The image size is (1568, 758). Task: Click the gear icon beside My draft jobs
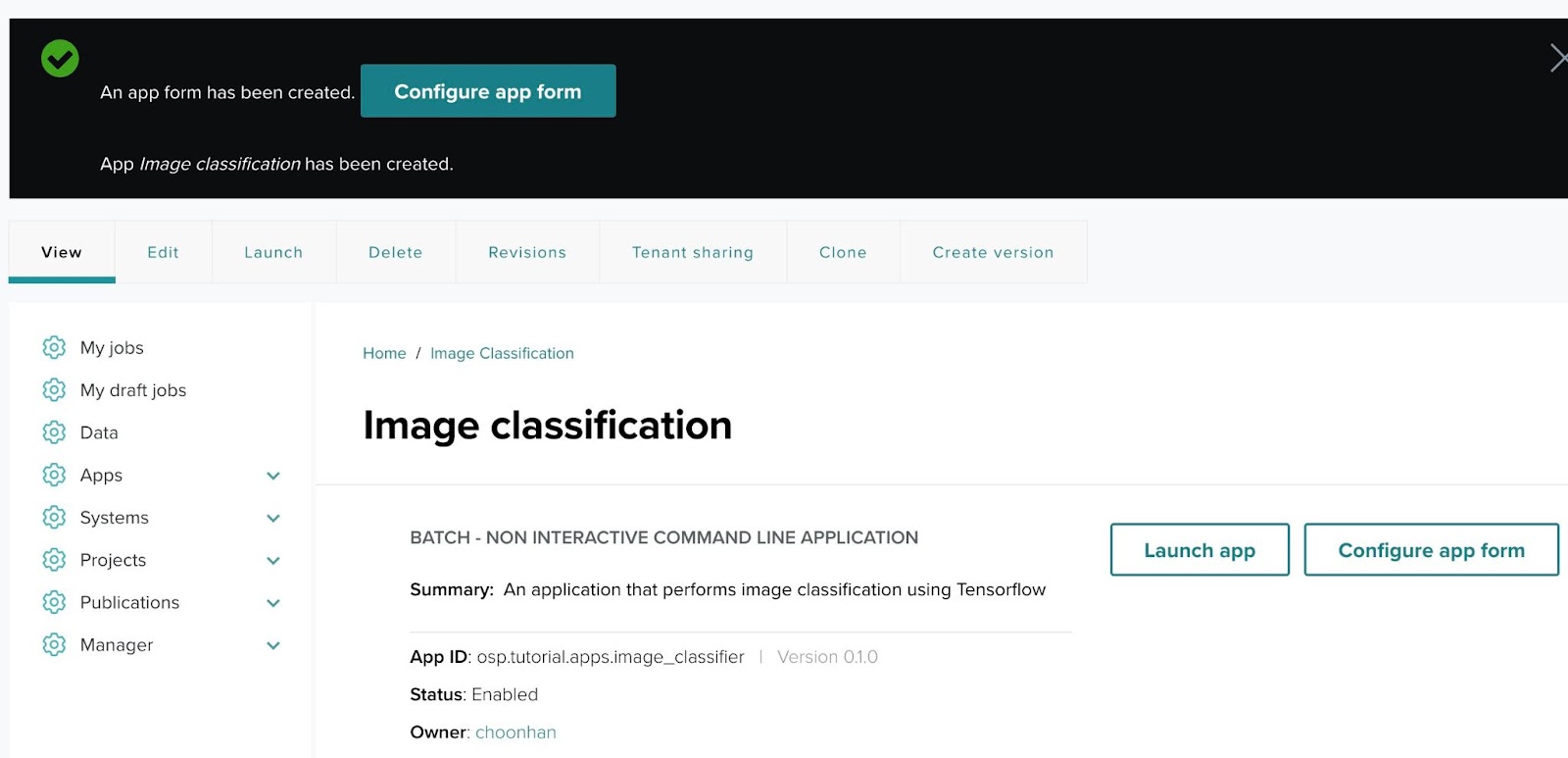pyautogui.click(x=54, y=390)
